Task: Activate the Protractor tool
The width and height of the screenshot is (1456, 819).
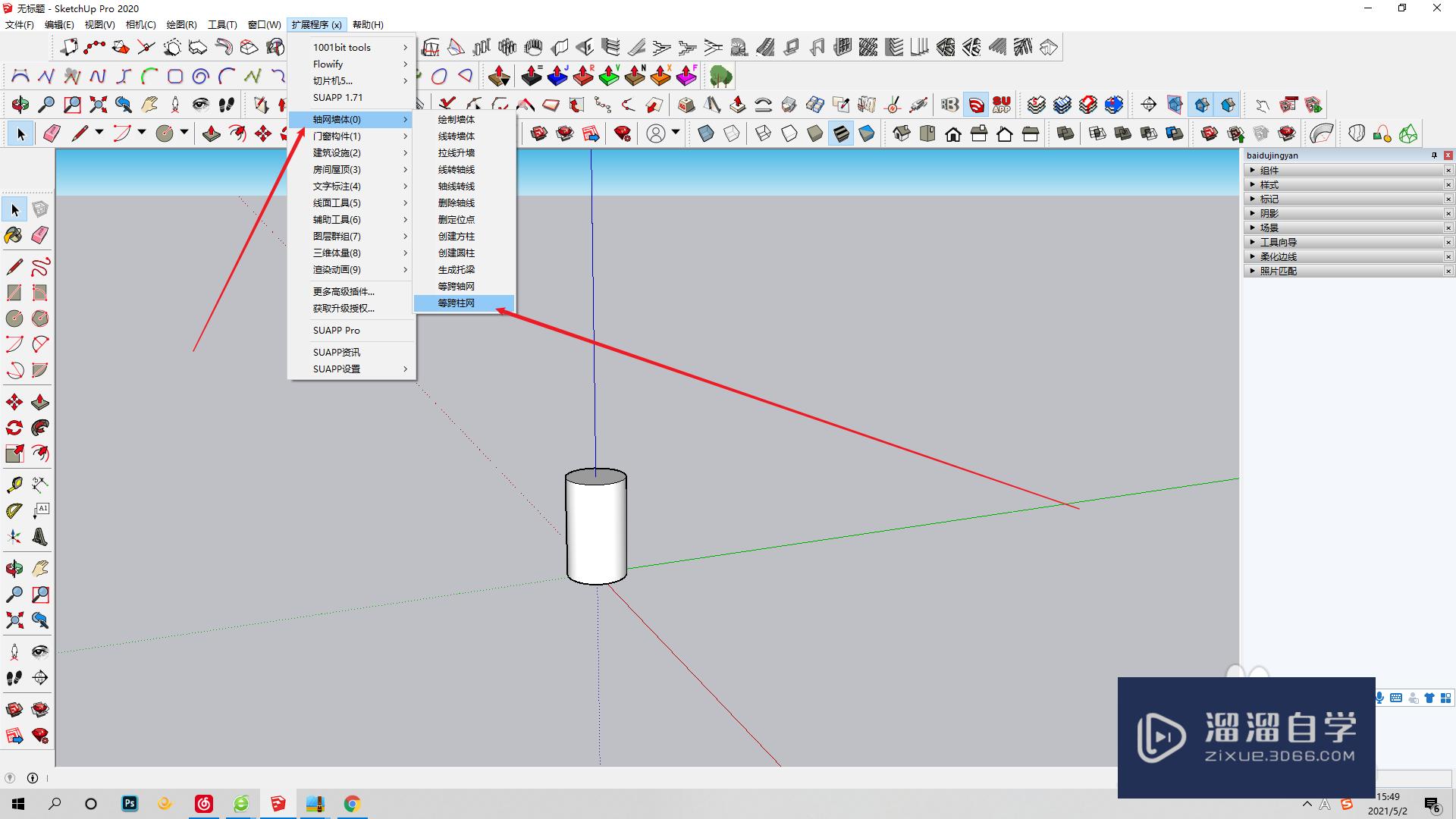Action: tap(14, 511)
